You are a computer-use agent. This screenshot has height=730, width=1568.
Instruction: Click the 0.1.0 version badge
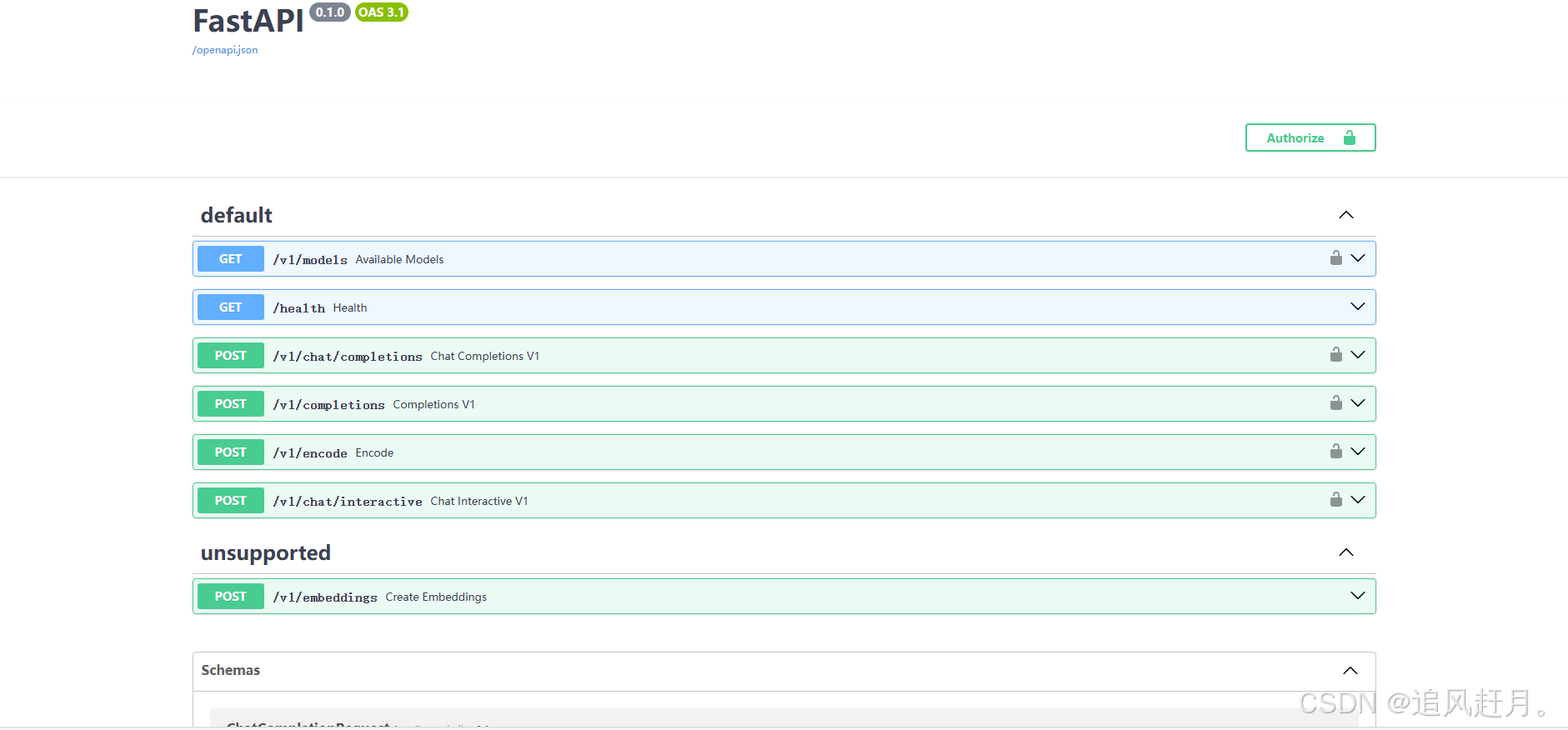(x=330, y=12)
